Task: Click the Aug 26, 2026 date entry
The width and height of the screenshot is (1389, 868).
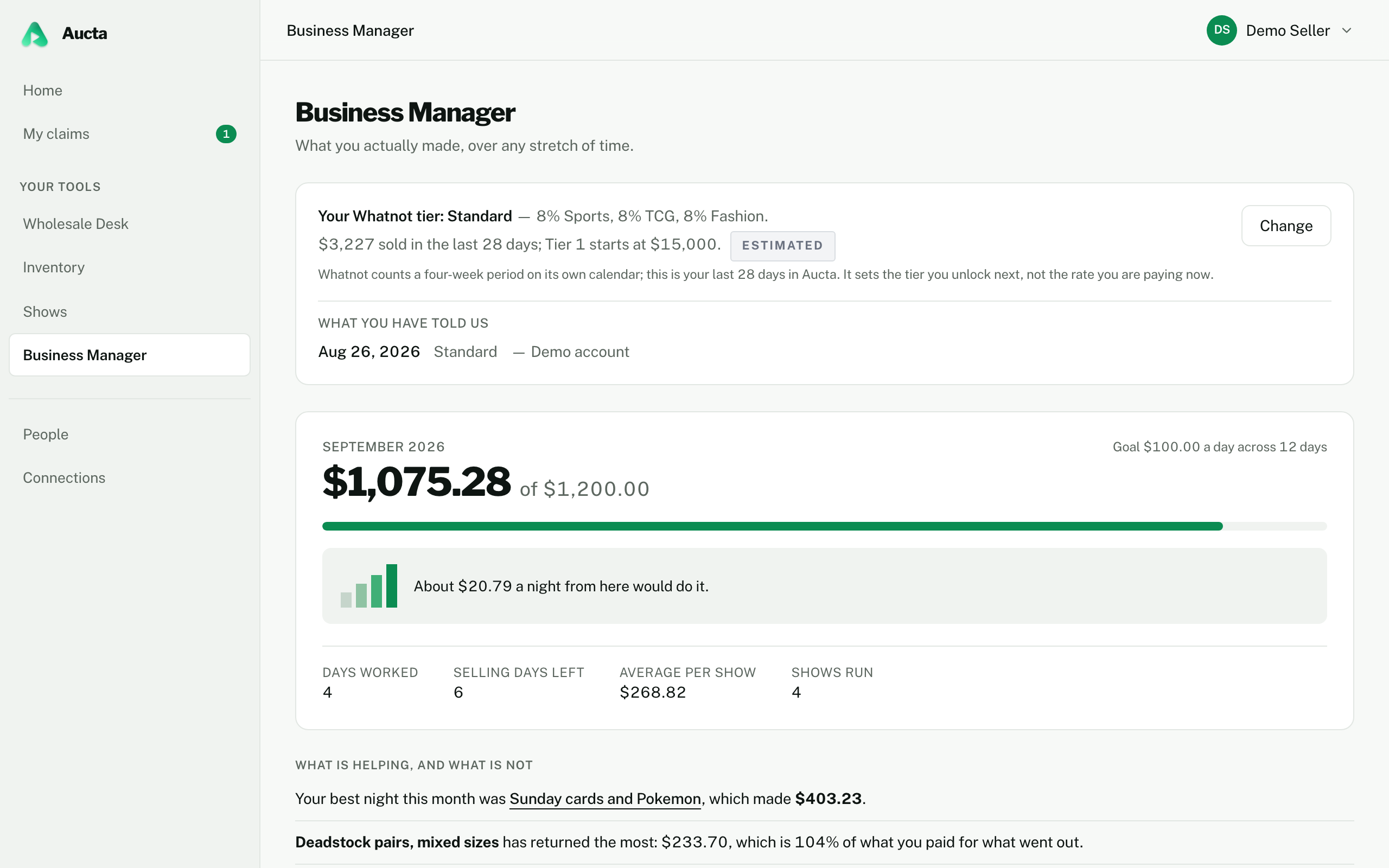Action: click(x=369, y=352)
